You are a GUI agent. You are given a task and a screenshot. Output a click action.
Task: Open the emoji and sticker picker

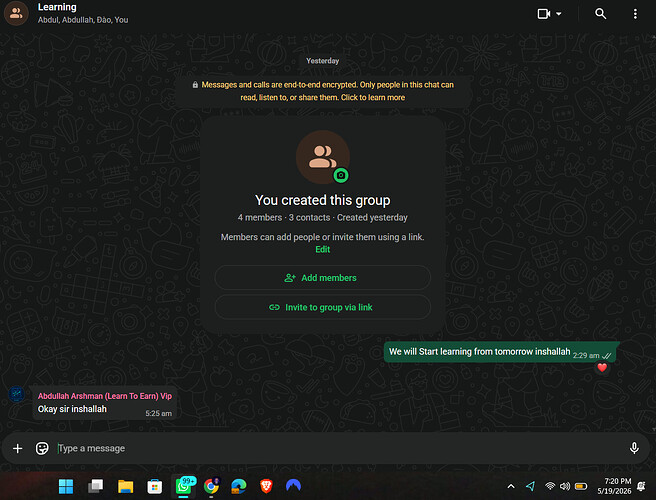point(42,449)
